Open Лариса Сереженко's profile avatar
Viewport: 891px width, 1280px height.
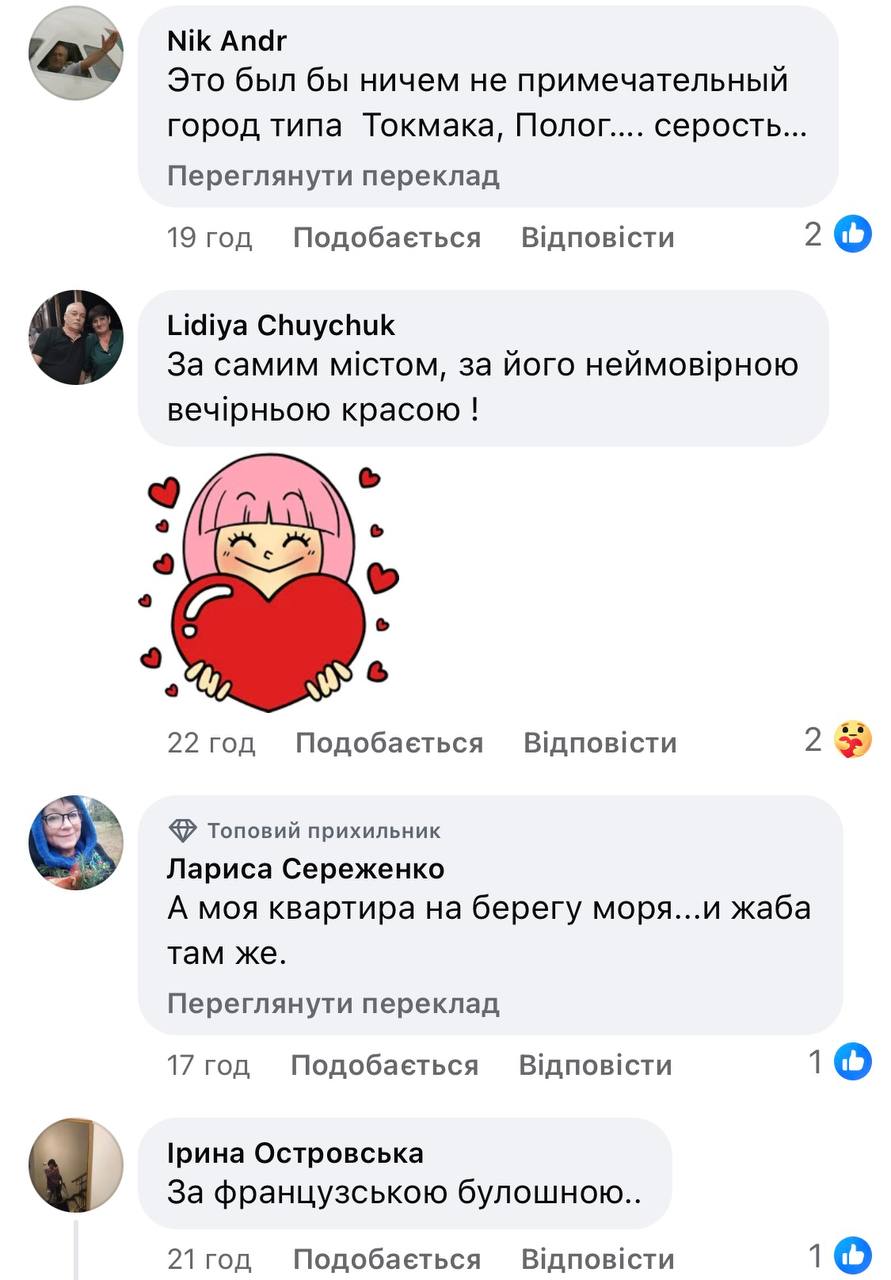[x=75, y=842]
